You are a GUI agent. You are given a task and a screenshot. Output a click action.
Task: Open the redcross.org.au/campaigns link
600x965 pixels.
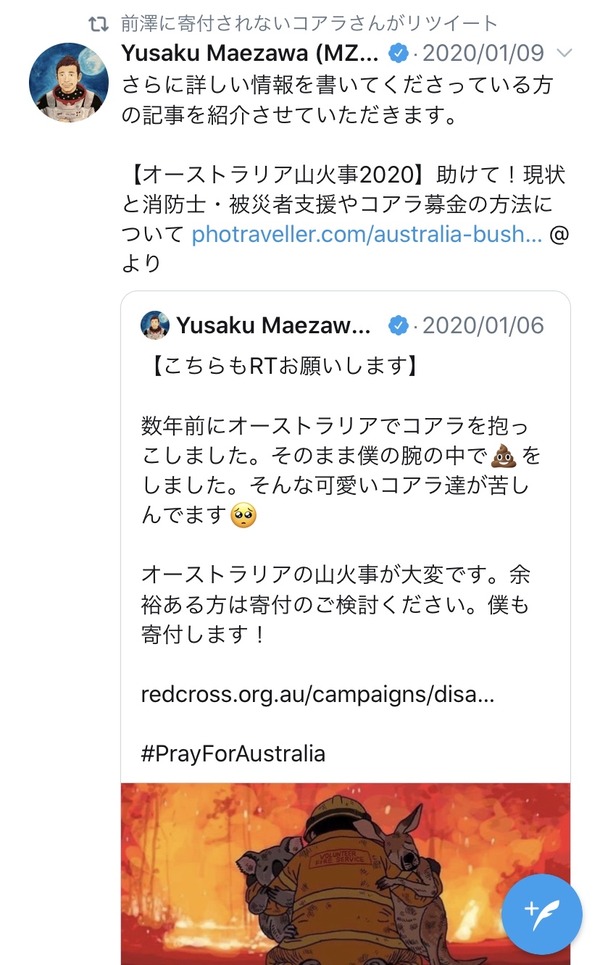pos(318,694)
